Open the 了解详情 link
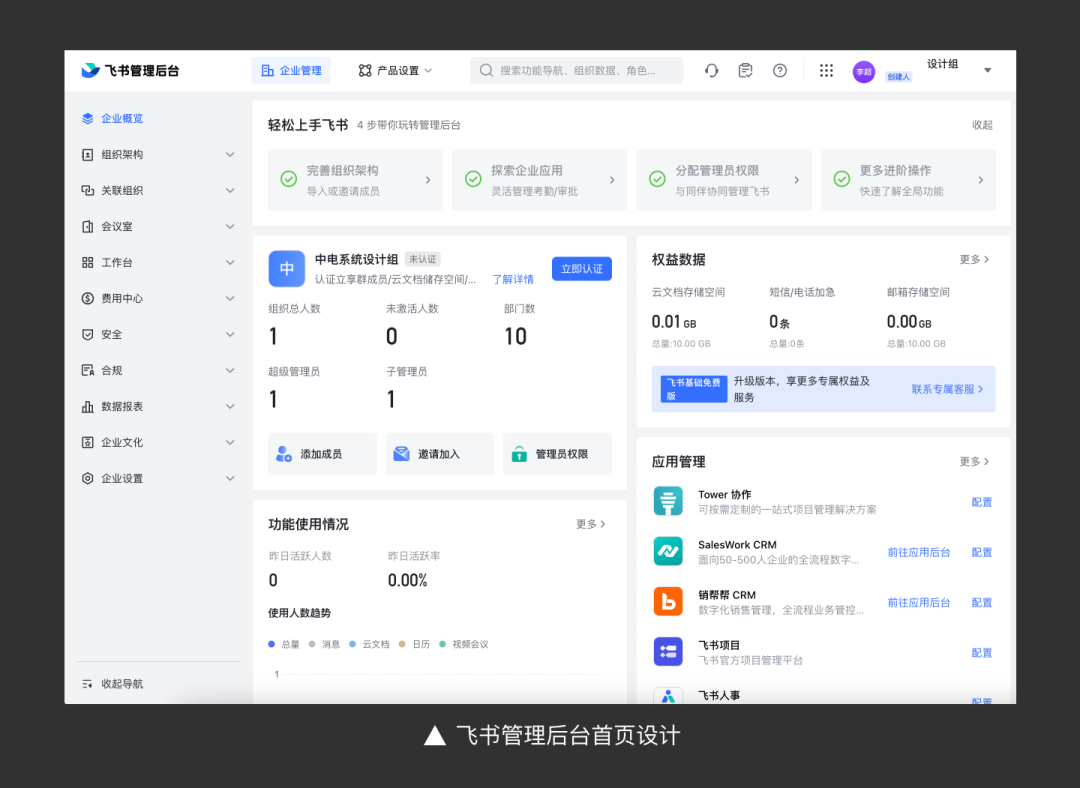This screenshot has height=788, width=1080. click(513, 280)
